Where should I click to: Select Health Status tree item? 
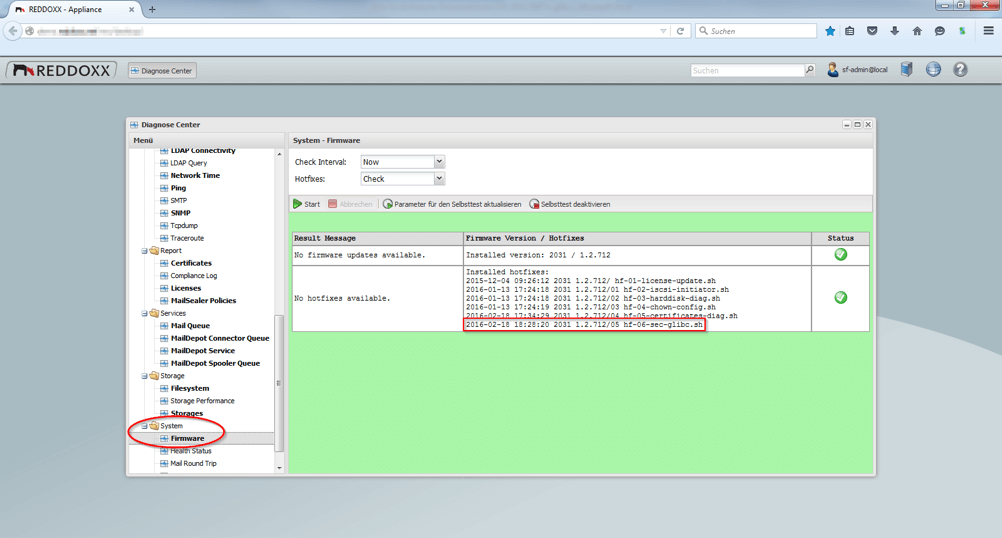click(190, 450)
